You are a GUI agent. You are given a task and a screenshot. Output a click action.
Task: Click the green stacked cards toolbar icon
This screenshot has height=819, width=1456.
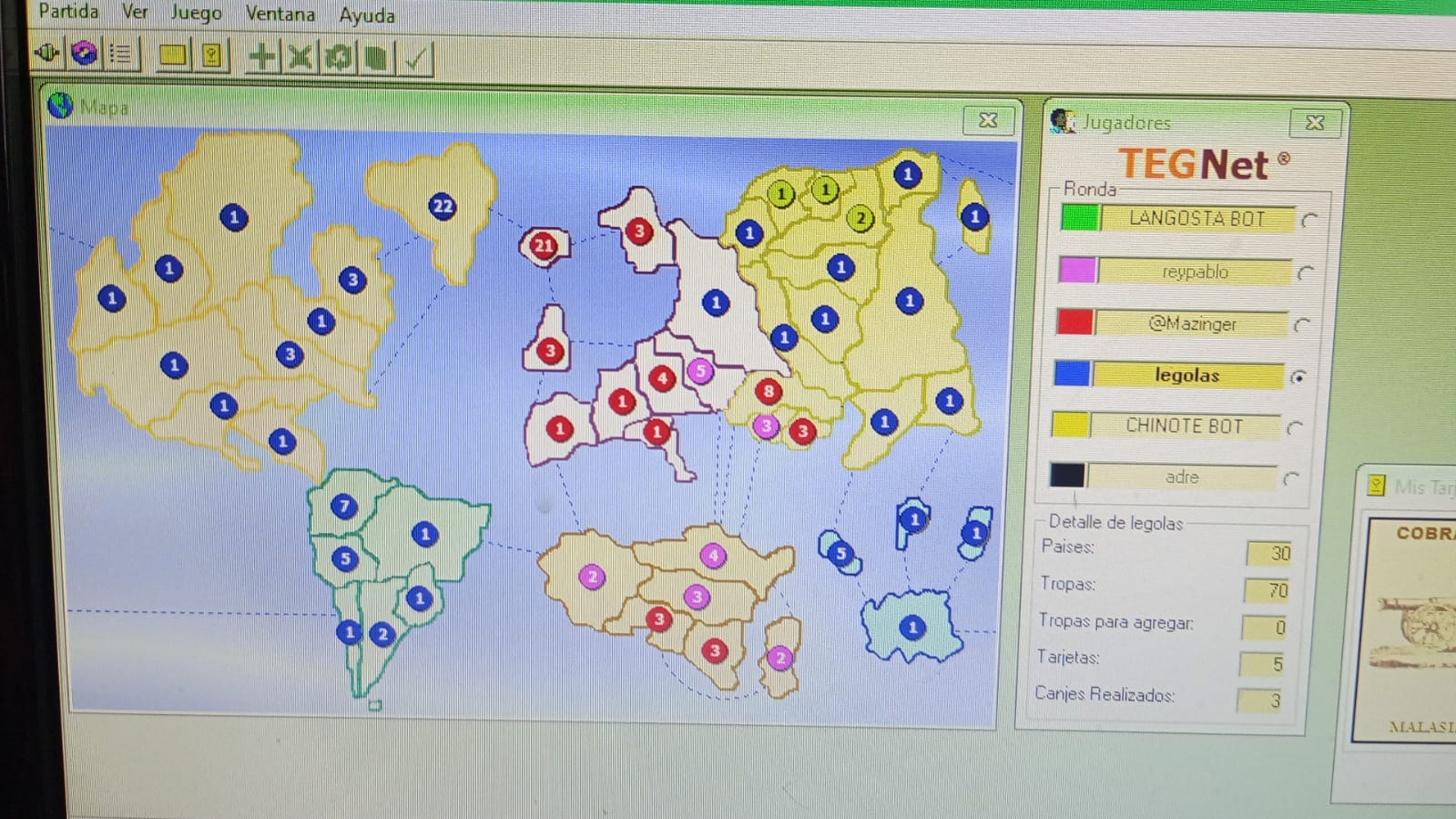tap(375, 58)
